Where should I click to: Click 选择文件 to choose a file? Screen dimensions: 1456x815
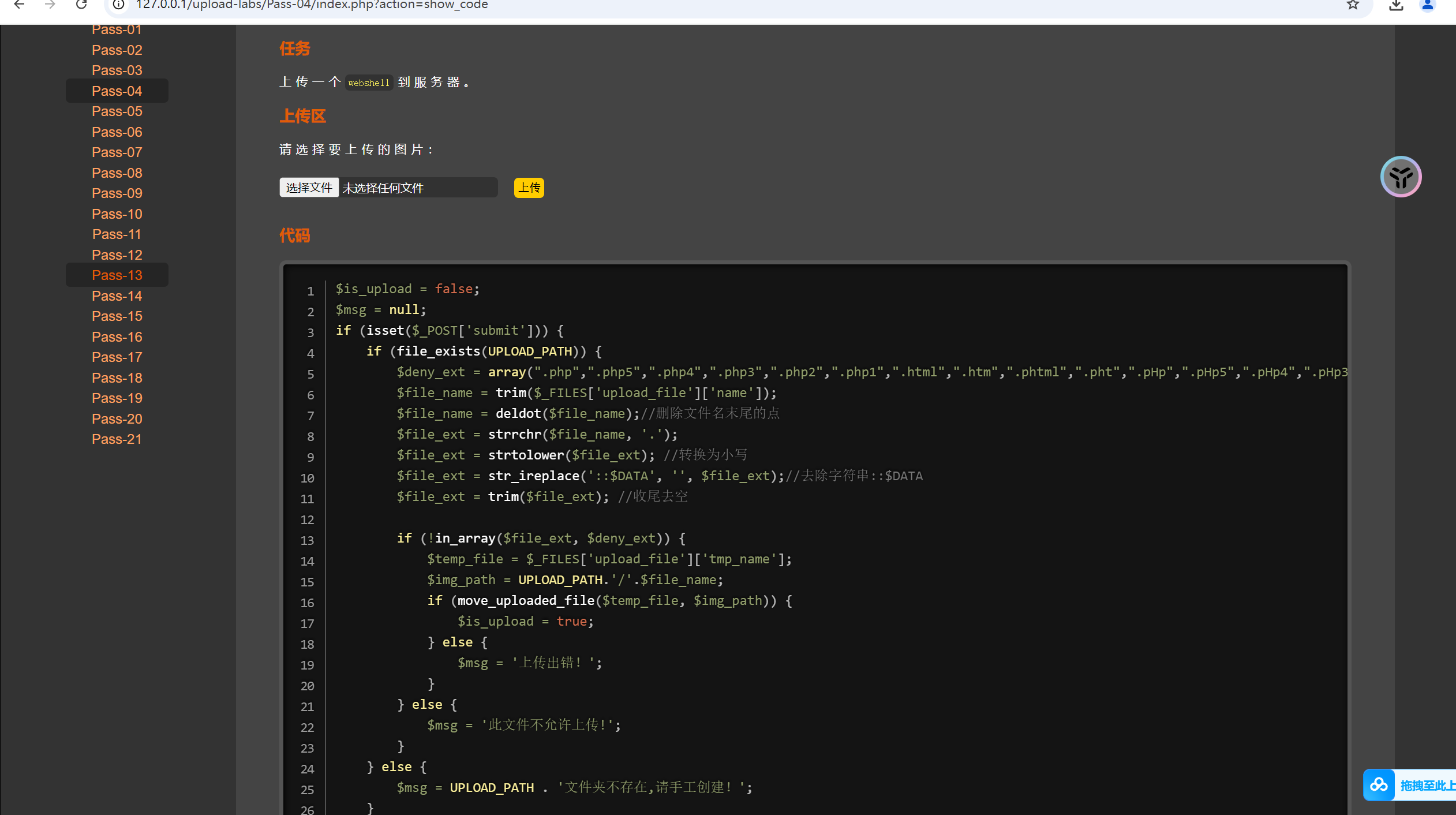[309, 188]
